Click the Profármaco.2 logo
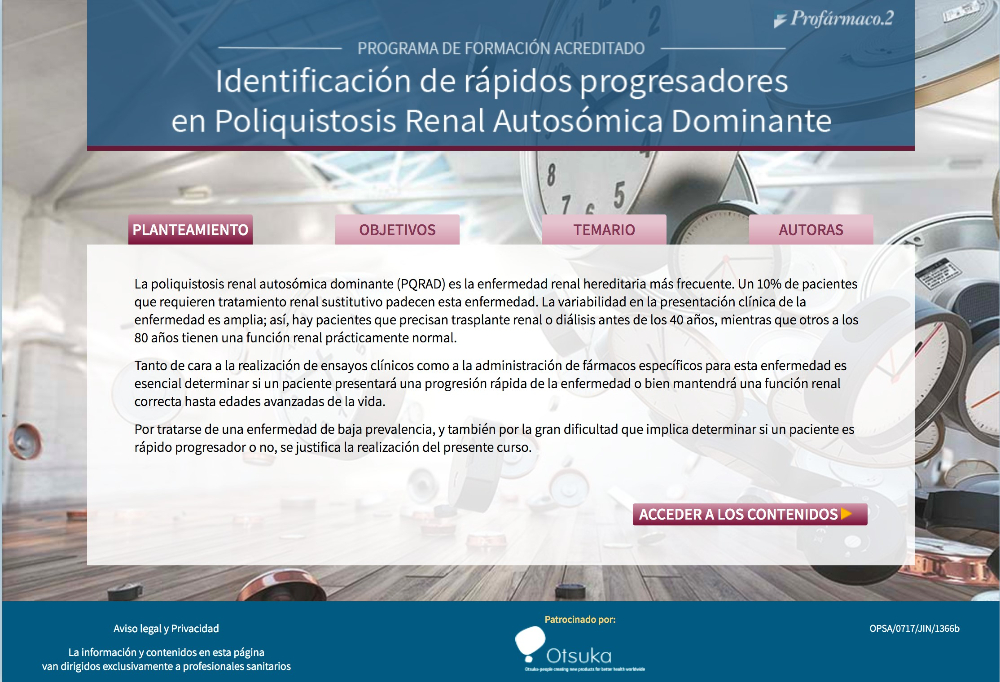This screenshot has width=1000, height=682. 834,19
